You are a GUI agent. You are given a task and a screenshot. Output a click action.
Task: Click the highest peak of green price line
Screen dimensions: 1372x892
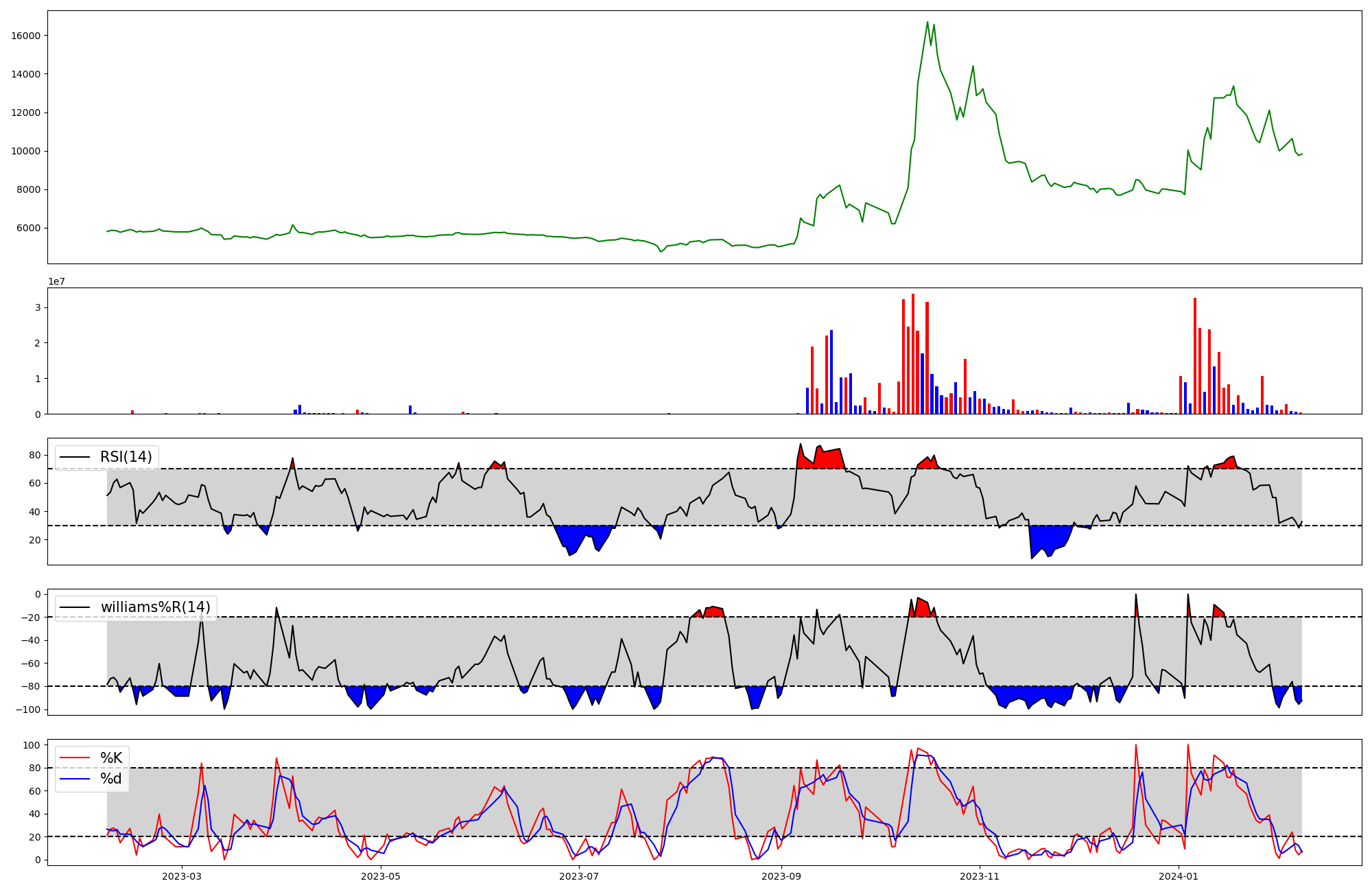point(927,22)
